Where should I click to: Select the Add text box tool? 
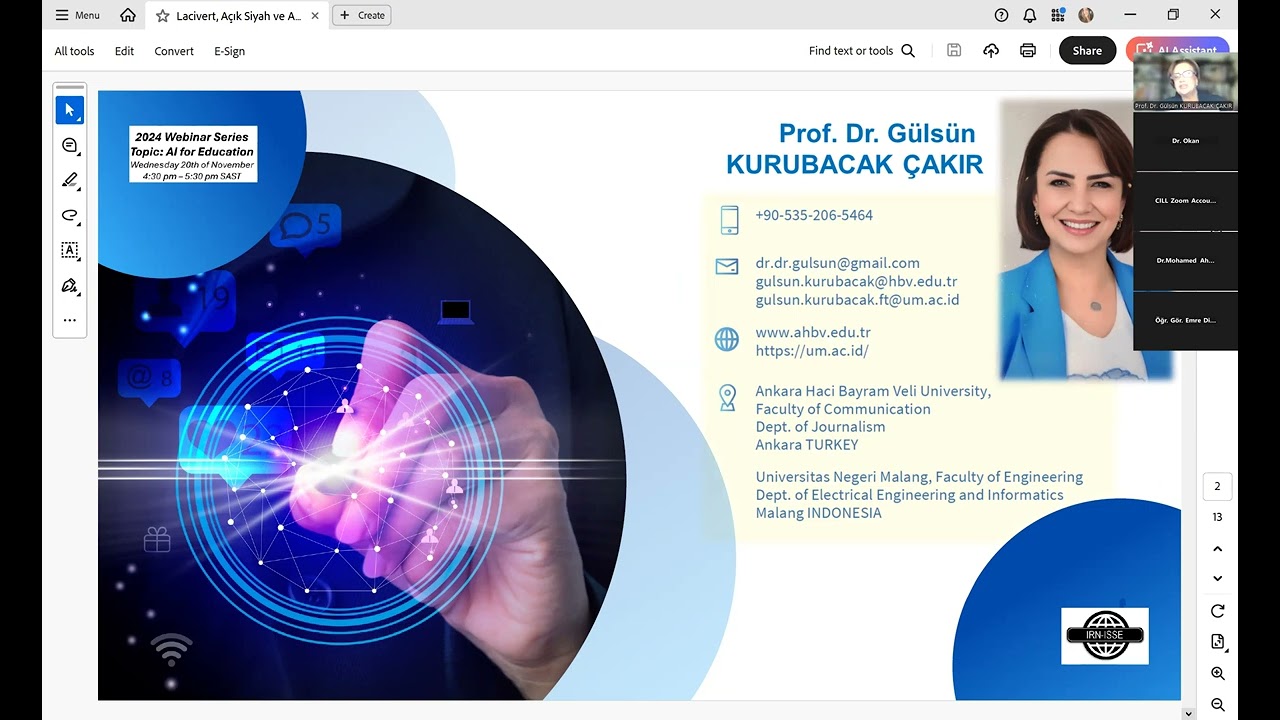70,250
